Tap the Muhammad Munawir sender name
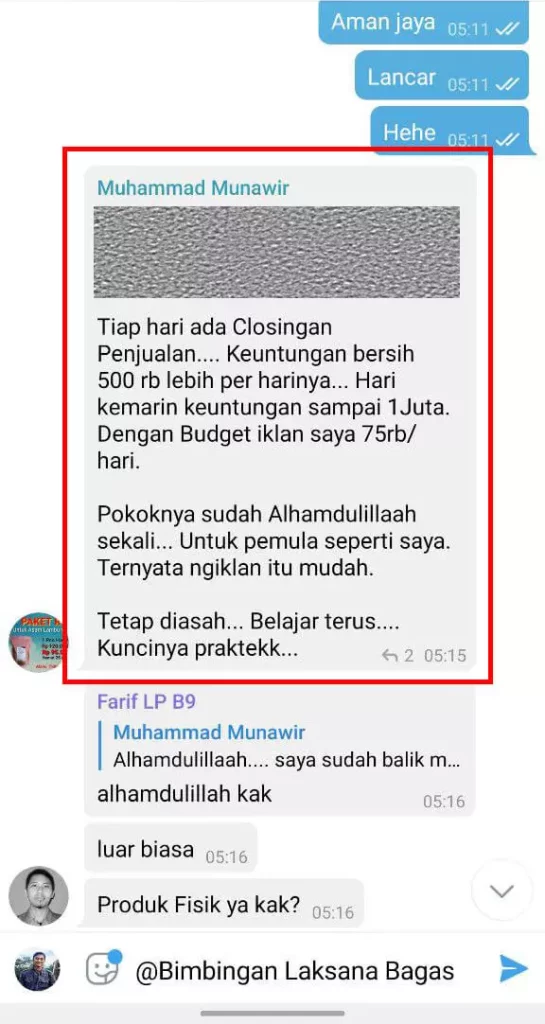This screenshot has height=1024, width=545. click(193, 188)
